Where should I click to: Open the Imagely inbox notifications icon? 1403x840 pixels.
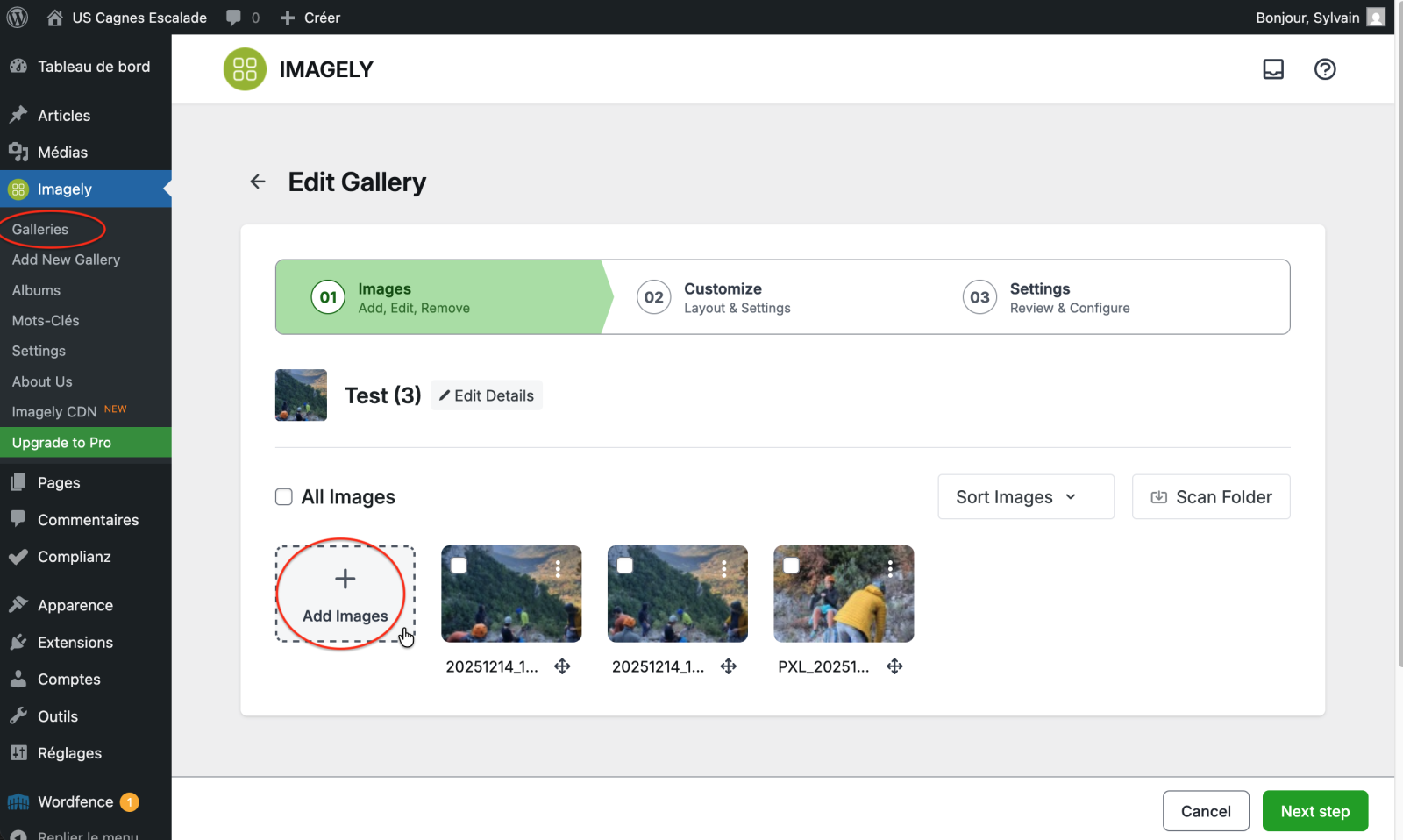1272,69
